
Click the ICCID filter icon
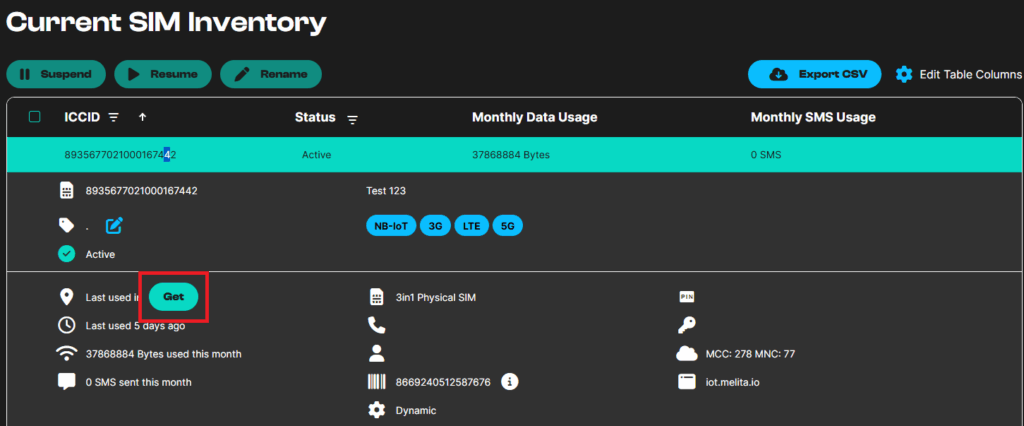[x=113, y=118]
